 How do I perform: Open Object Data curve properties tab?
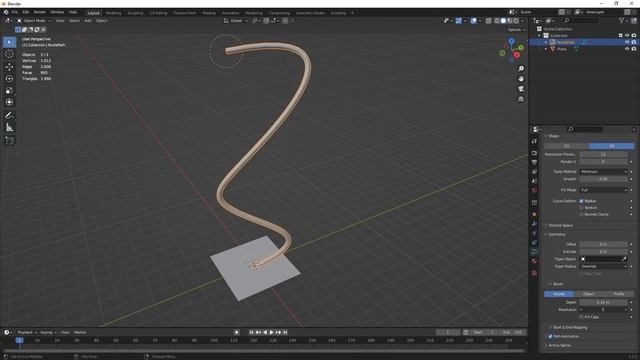[534, 252]
